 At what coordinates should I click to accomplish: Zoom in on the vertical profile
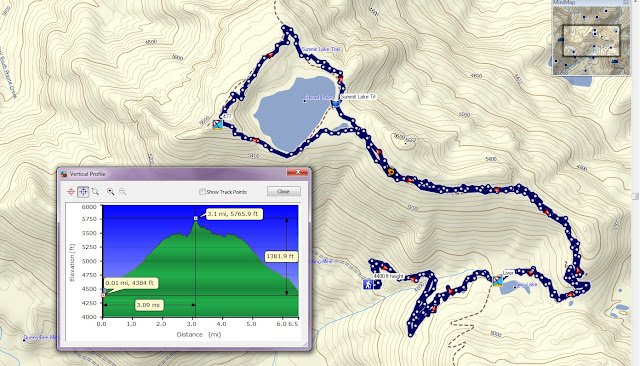(x=110, y=191)
